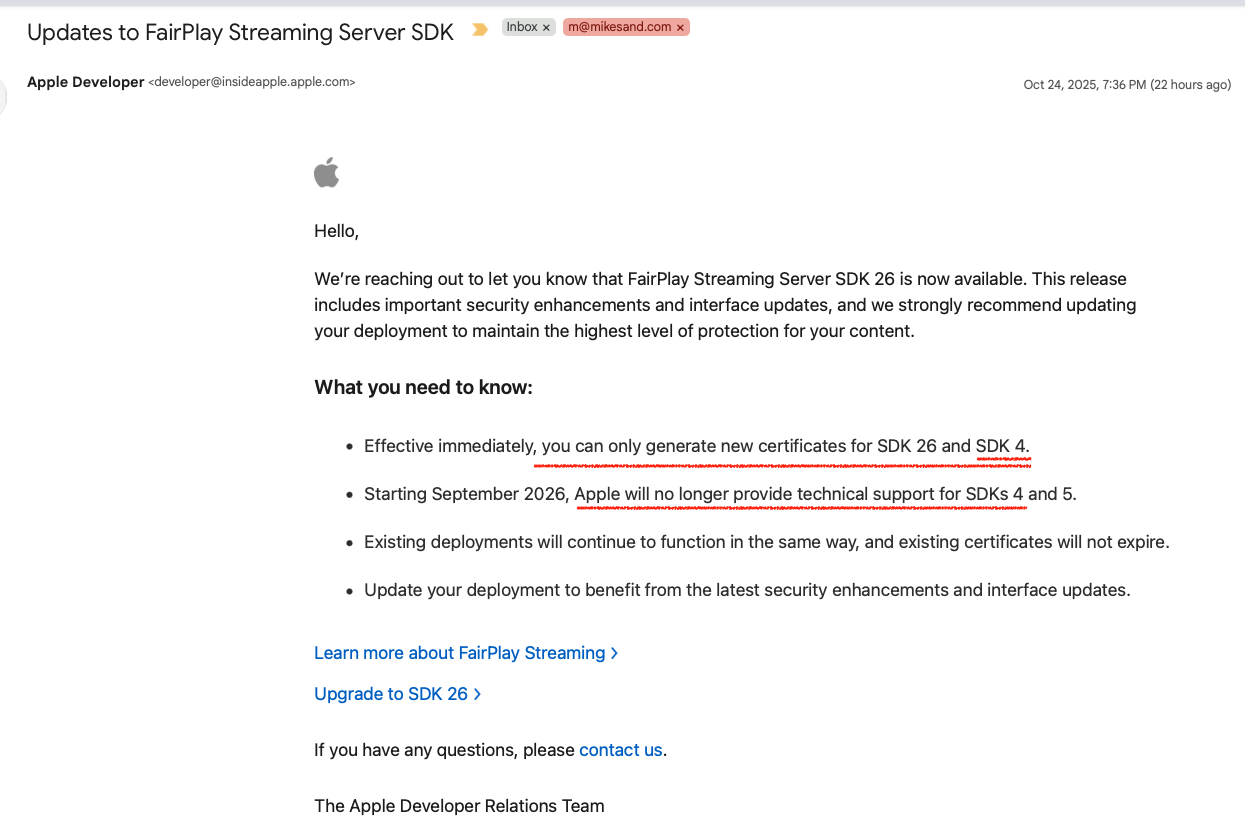
Task: Click the What you need to know heading
Action: (423, 387)
